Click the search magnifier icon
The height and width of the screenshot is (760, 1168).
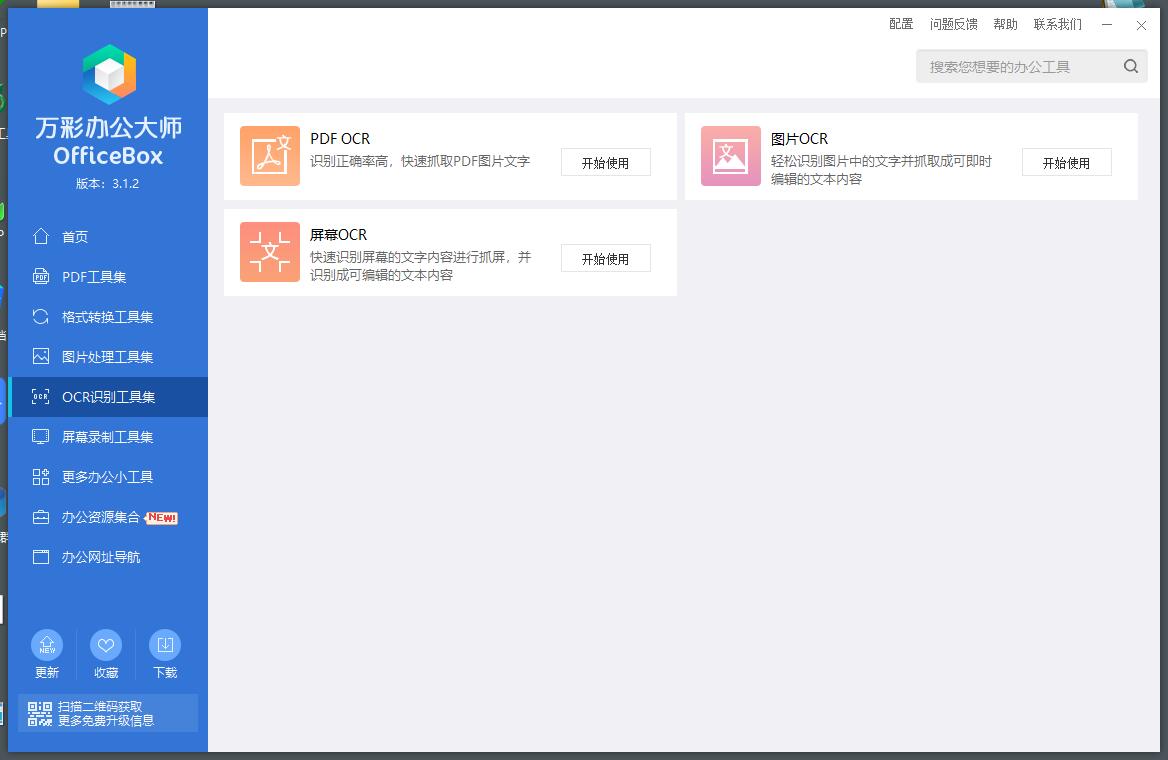(x=1131, y=66)
